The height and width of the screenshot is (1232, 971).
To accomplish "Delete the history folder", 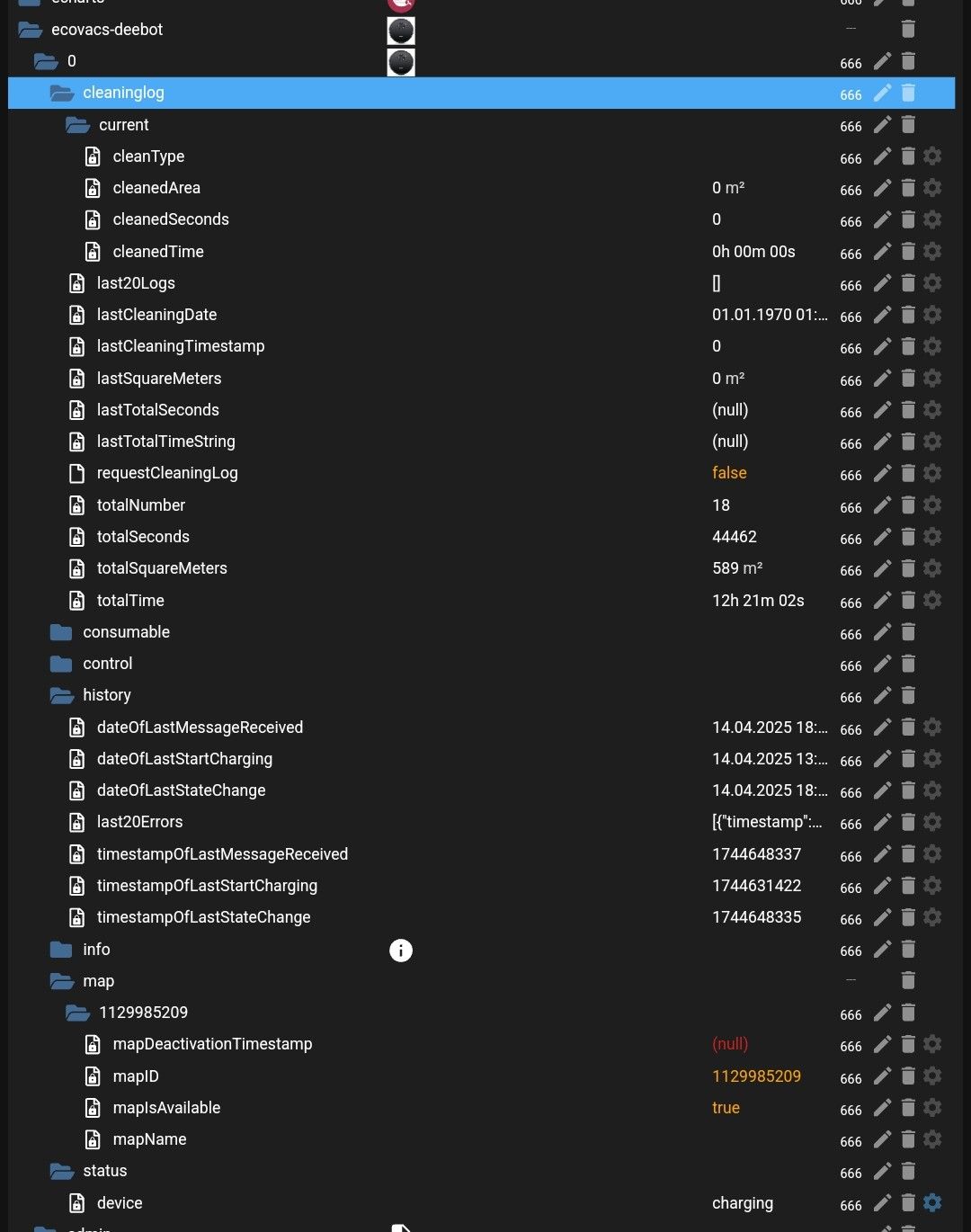I will point(908,695).
